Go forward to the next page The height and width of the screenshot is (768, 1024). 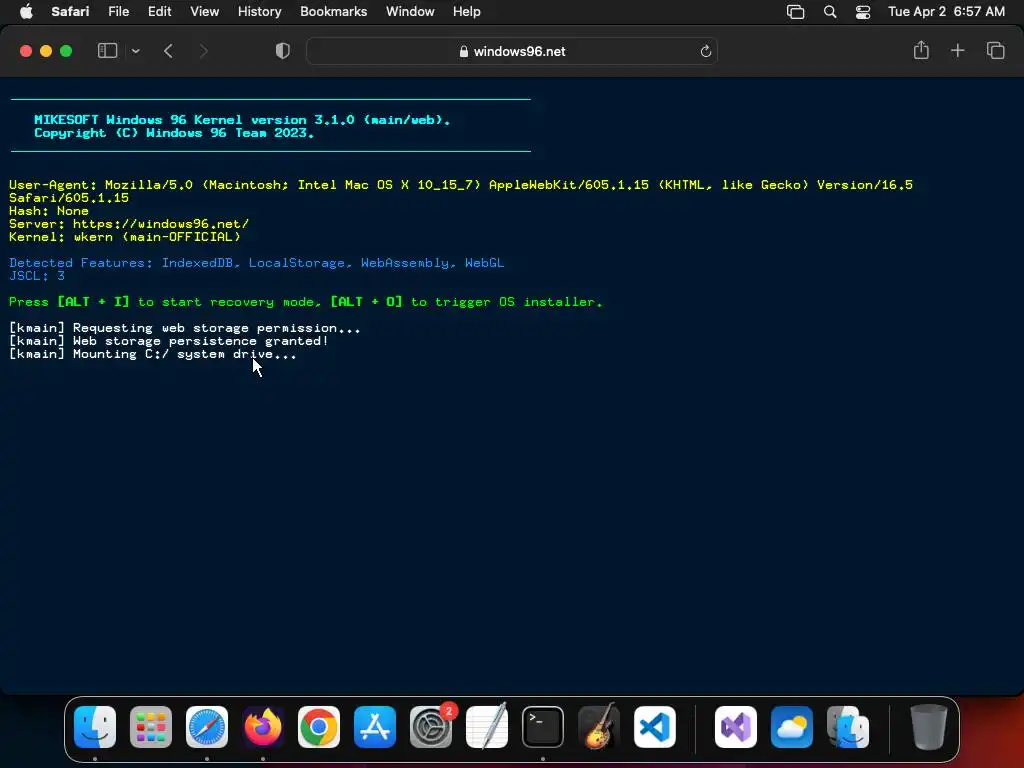(203, 51)
